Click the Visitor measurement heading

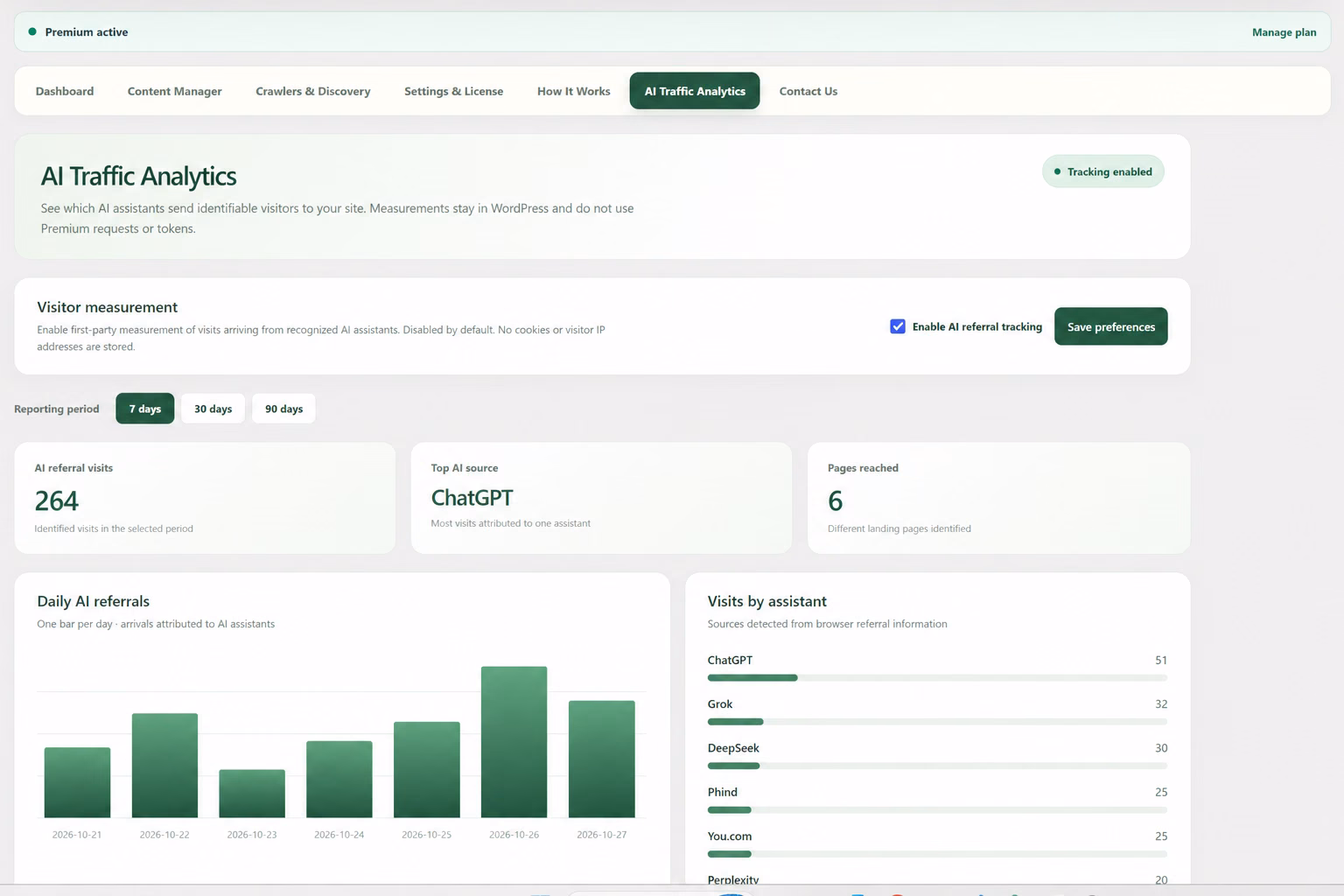pyautogui.click(x=108, y=307)
